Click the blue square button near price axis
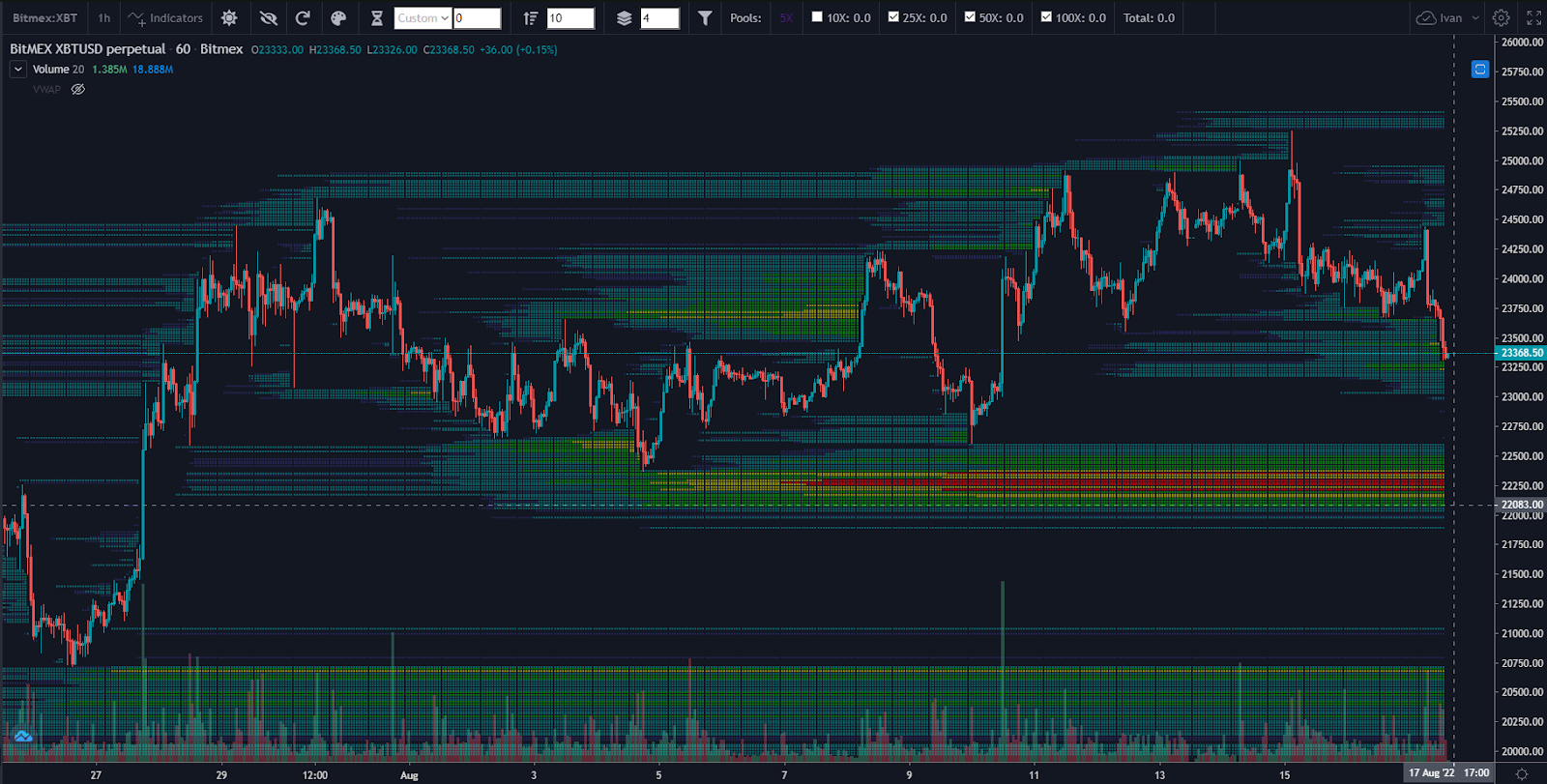The width and height of the screenshot is (1547, 784). (1479, 69)
